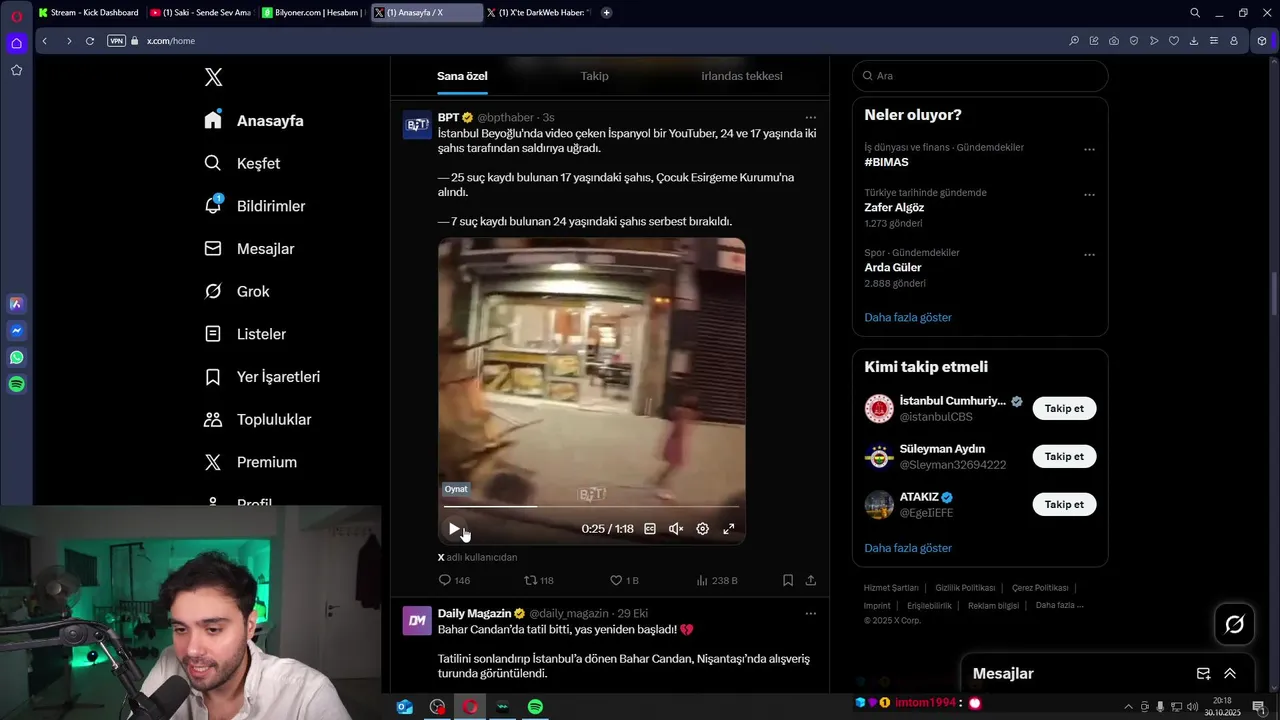Open Daily Magazin profile avatar

[417, 620]
